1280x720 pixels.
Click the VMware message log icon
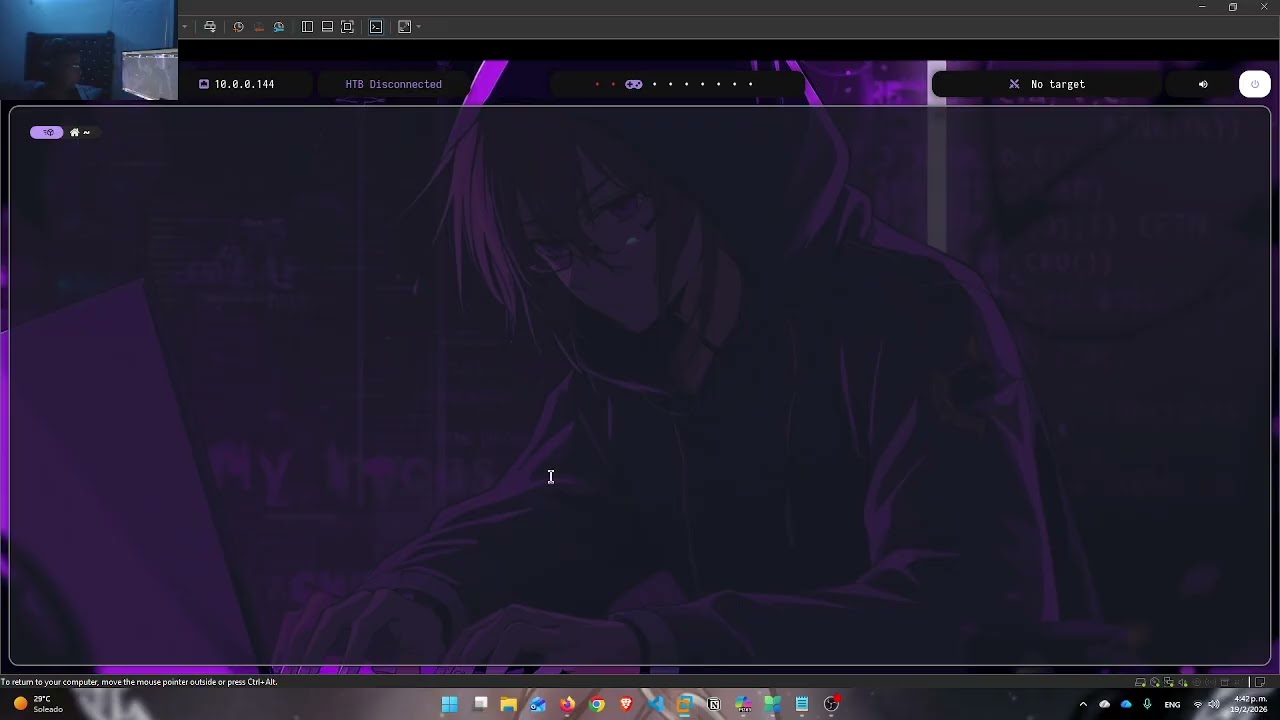point(1260,682)
